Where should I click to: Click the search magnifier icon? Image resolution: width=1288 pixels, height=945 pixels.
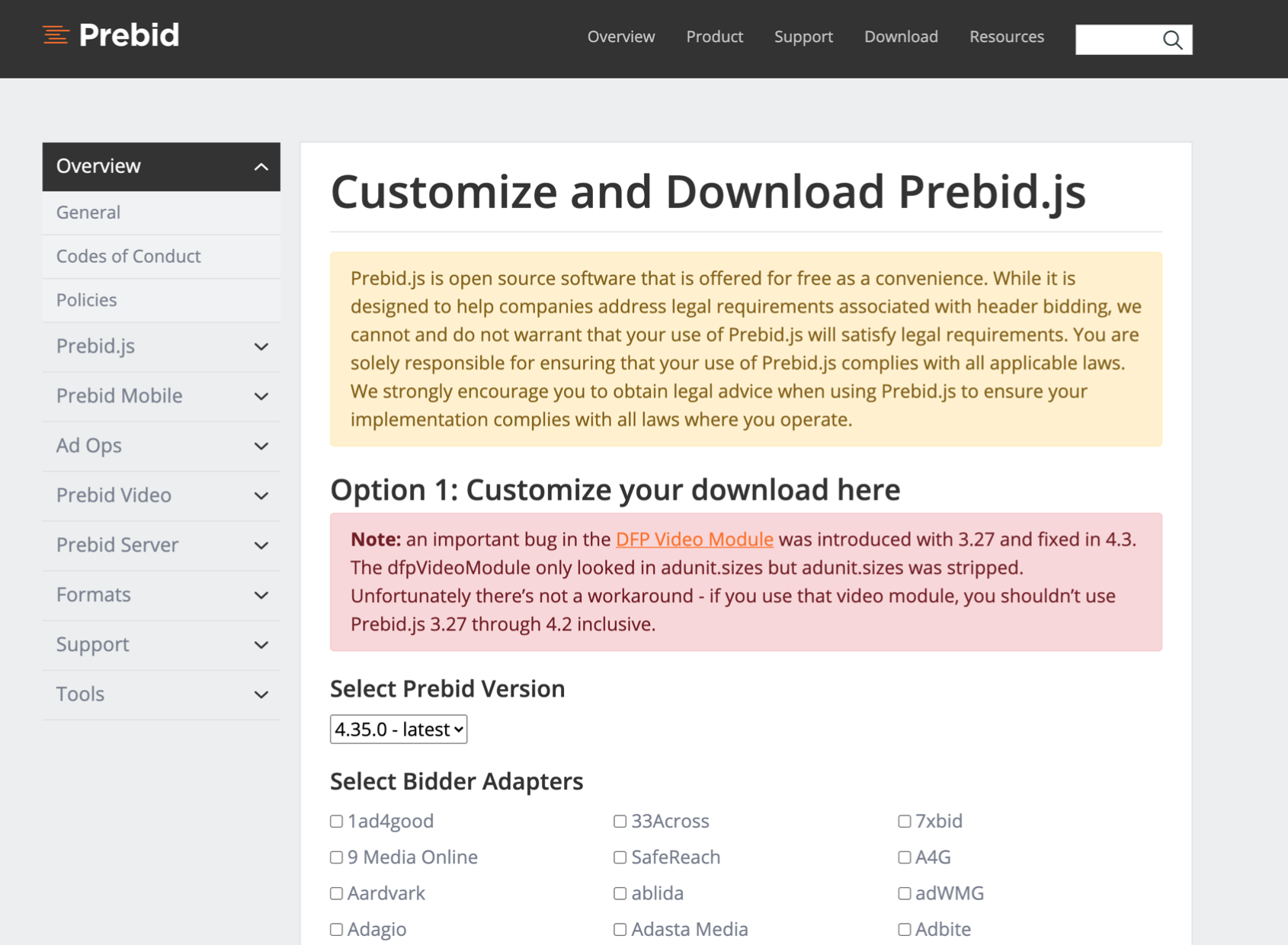[x=1172, y=40]
